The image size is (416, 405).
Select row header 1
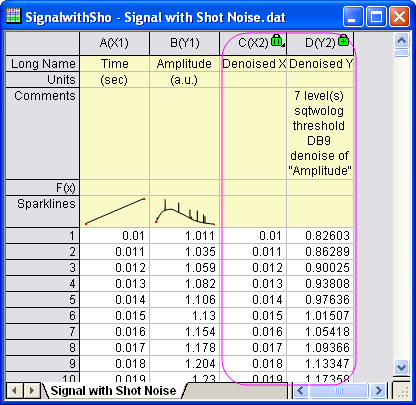pos(43,236)
